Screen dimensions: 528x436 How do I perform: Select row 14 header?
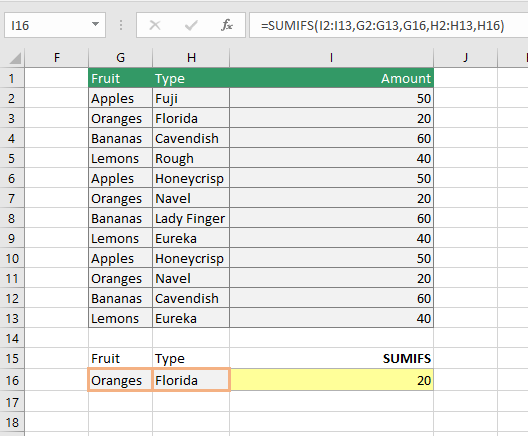[x=12, y=338]
